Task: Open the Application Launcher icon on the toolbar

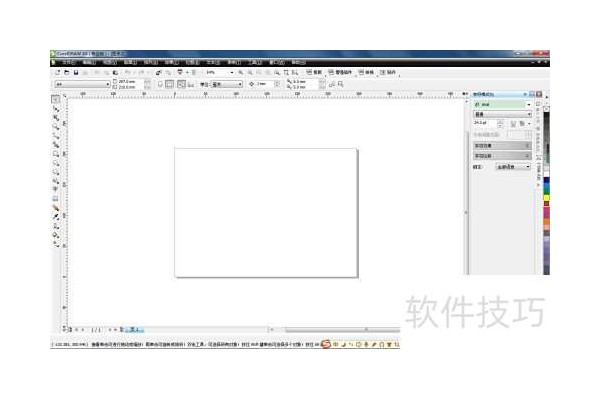Action: [x=180, y=72]
